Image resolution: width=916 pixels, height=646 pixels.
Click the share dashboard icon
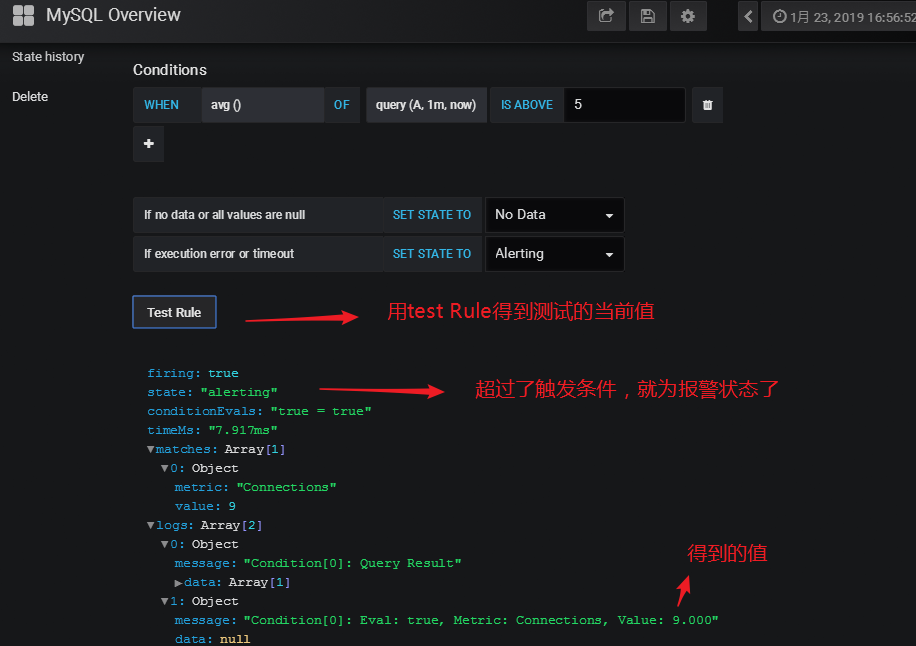point(606,16)
